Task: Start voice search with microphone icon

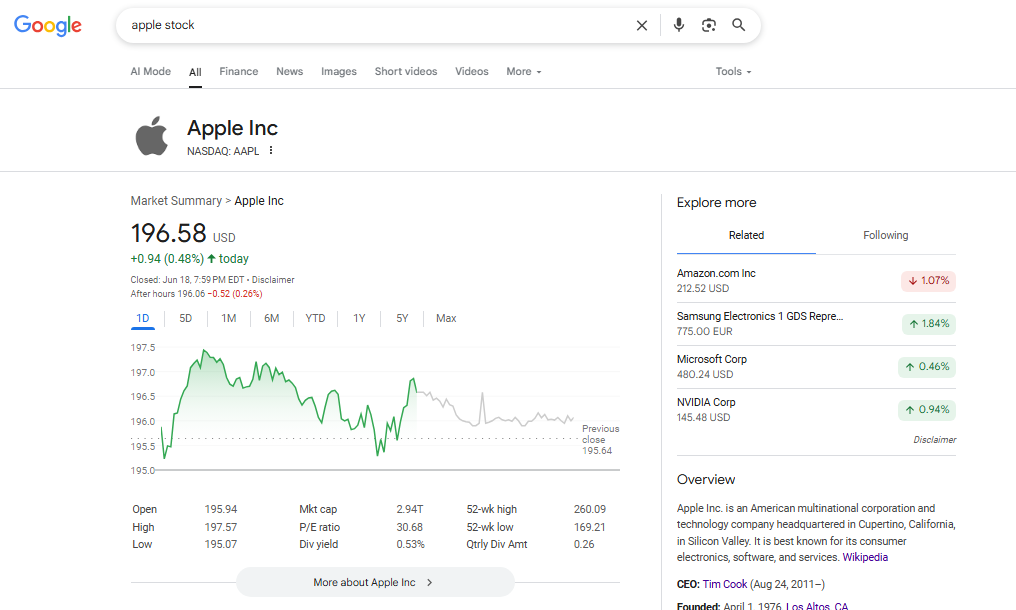Action: pyautogui.click(x=678, y=25)
